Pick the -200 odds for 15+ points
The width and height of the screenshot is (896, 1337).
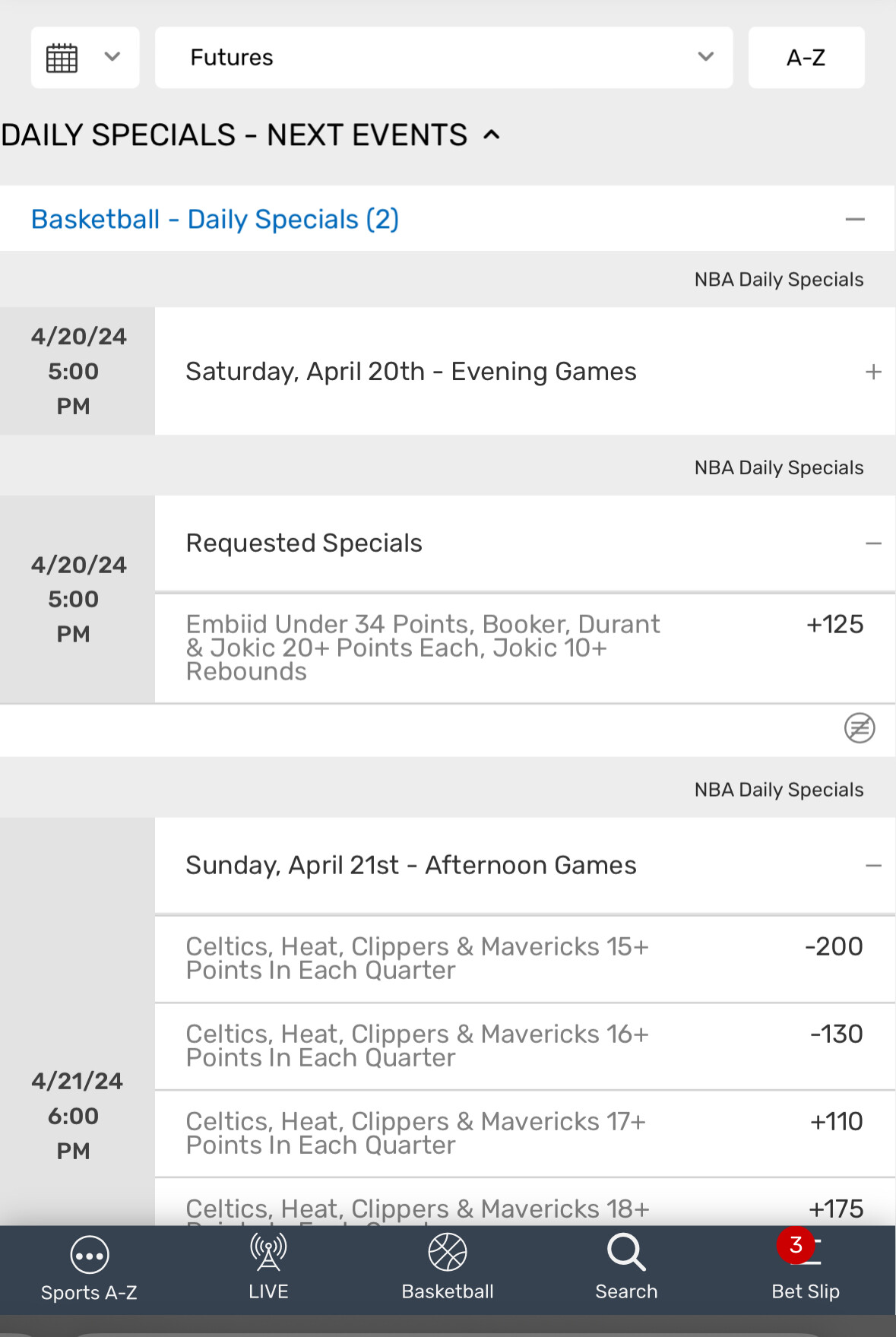coord(834,947)
